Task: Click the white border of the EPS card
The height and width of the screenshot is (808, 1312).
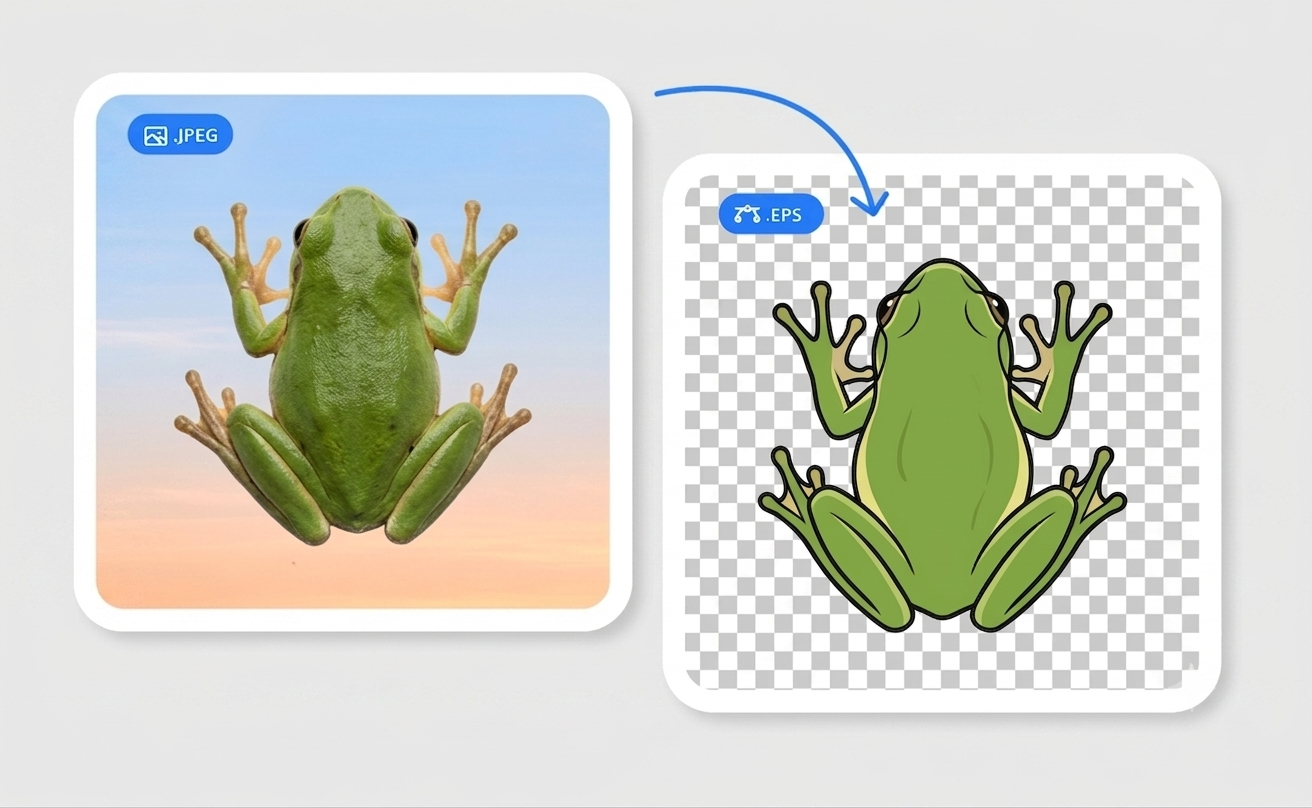Action: click(x=941, y=700)
